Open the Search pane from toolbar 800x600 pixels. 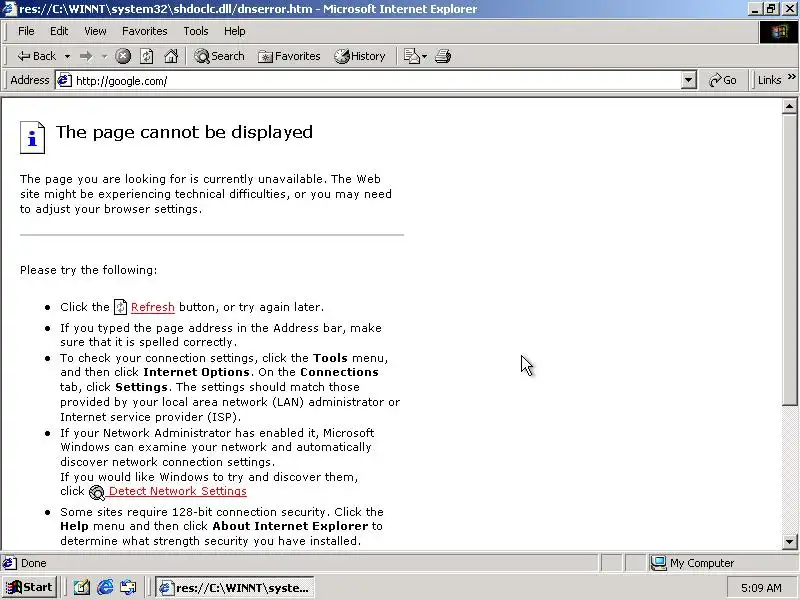219,56
